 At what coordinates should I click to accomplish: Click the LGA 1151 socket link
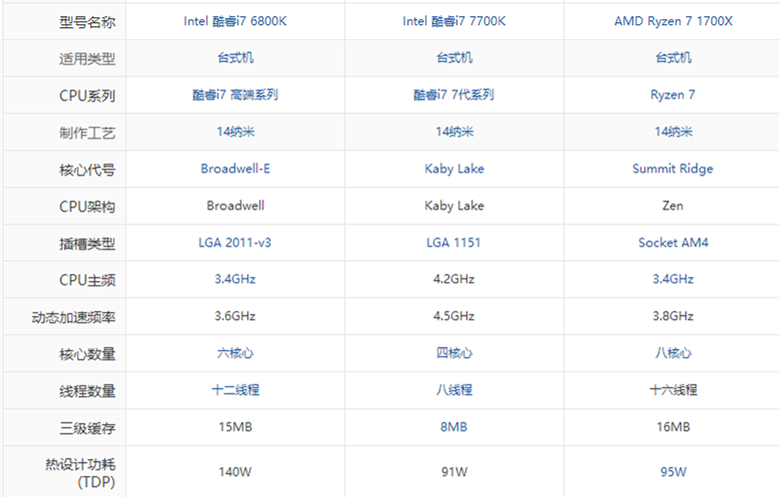(x=454, y=243)
